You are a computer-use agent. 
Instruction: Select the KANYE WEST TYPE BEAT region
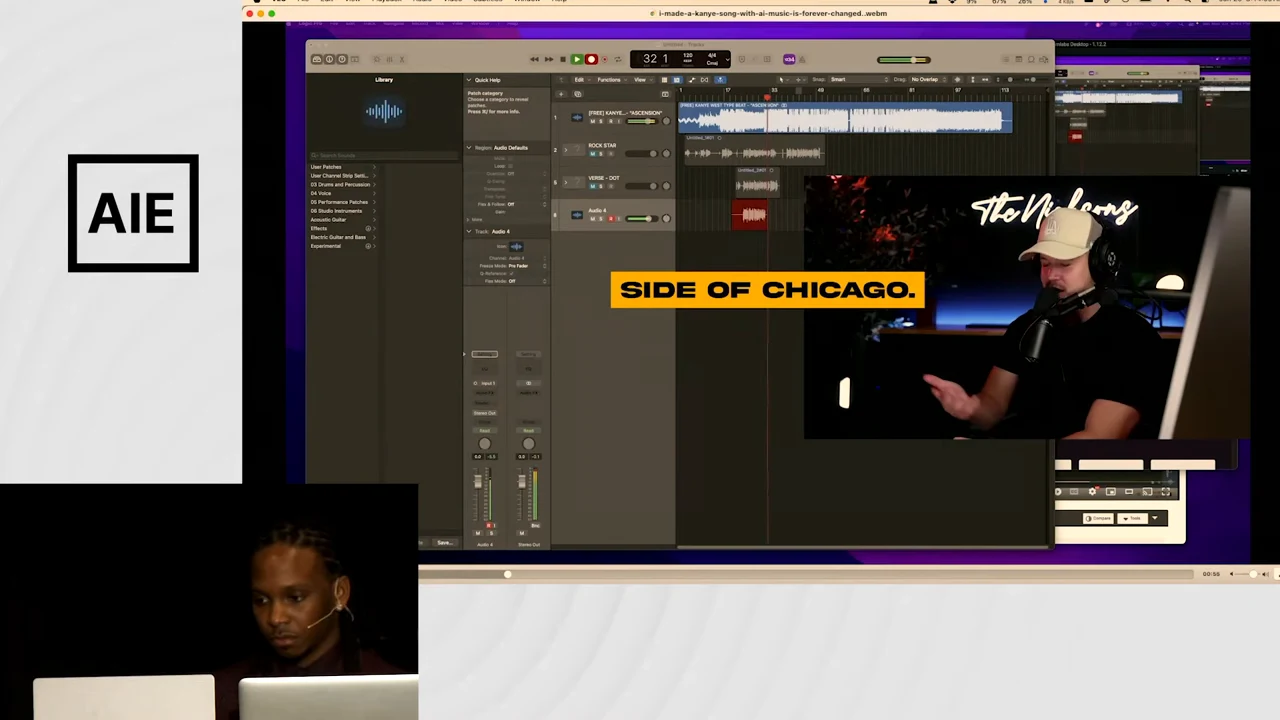[846, 118]
